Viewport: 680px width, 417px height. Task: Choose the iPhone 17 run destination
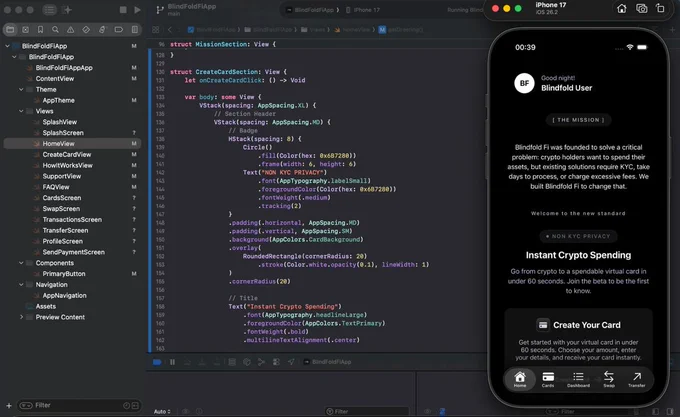(363, 10)
